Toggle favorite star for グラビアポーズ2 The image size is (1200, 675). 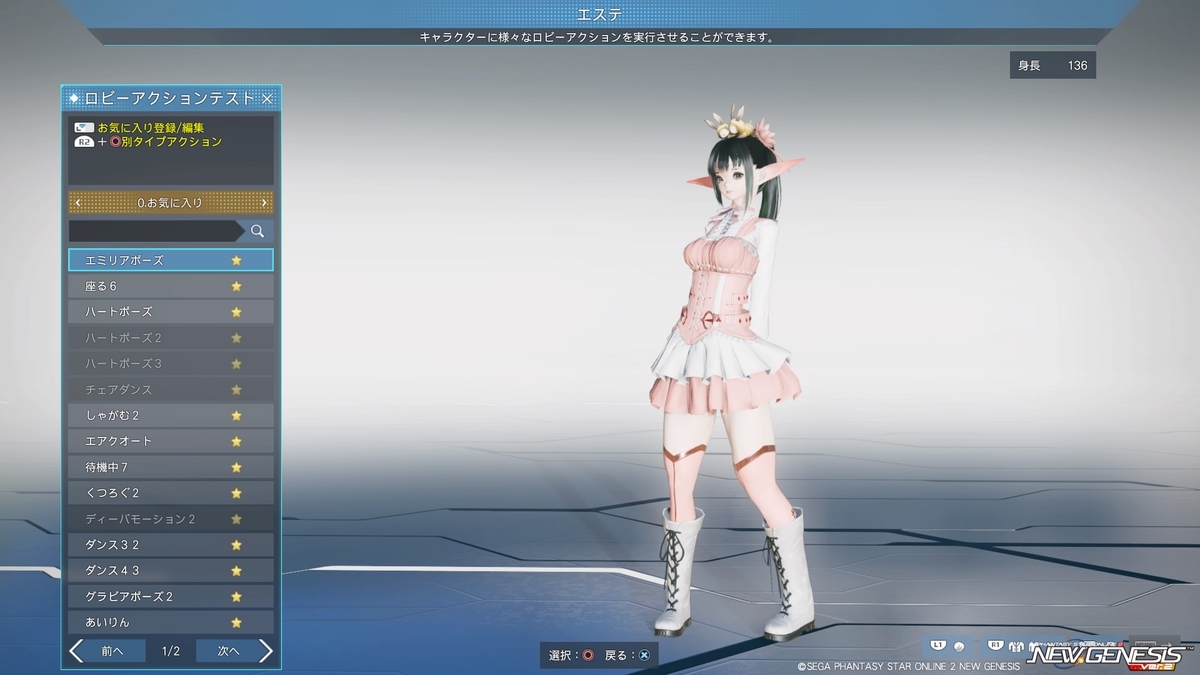[236, 596]
